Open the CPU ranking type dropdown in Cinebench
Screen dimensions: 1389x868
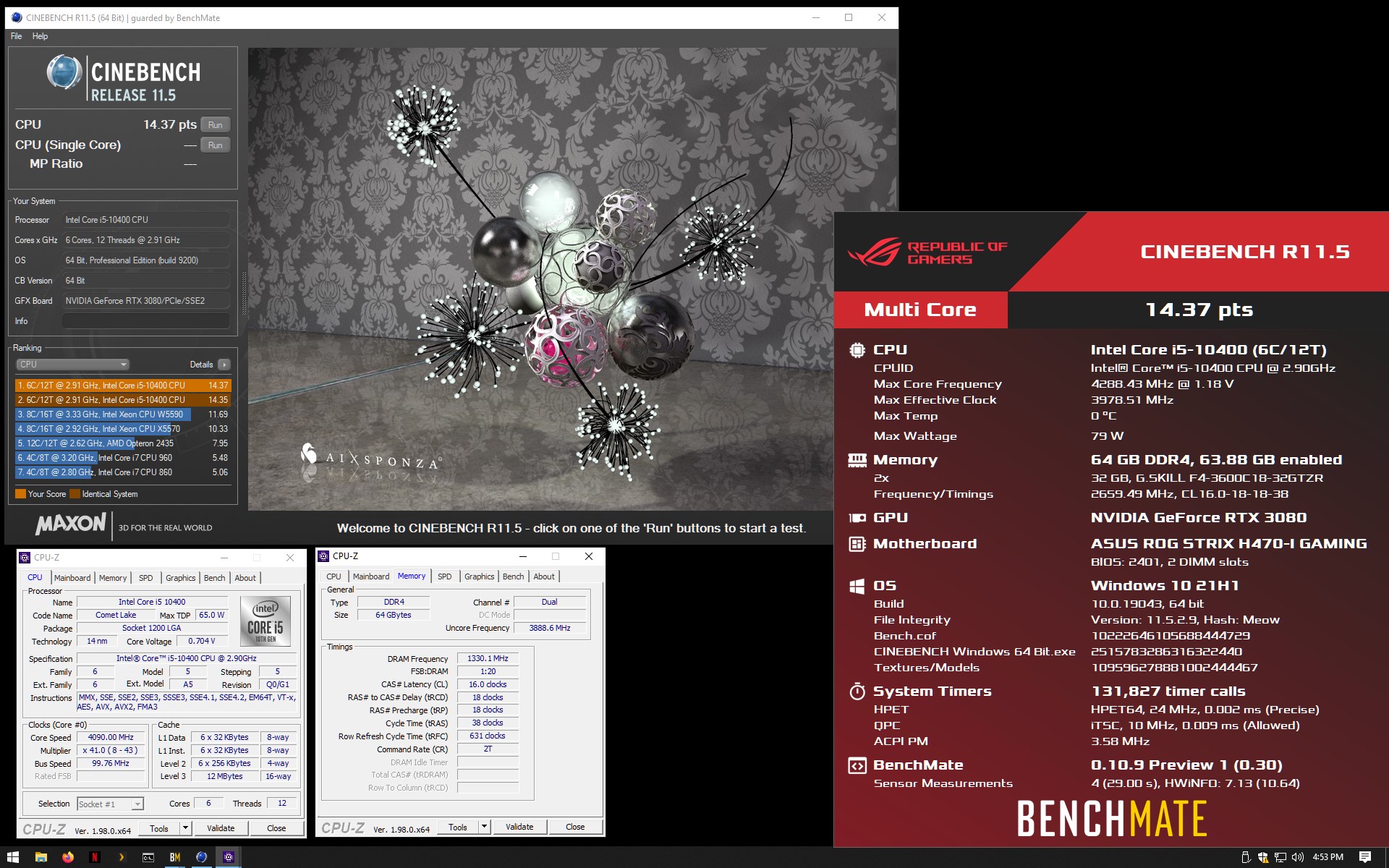72,365
